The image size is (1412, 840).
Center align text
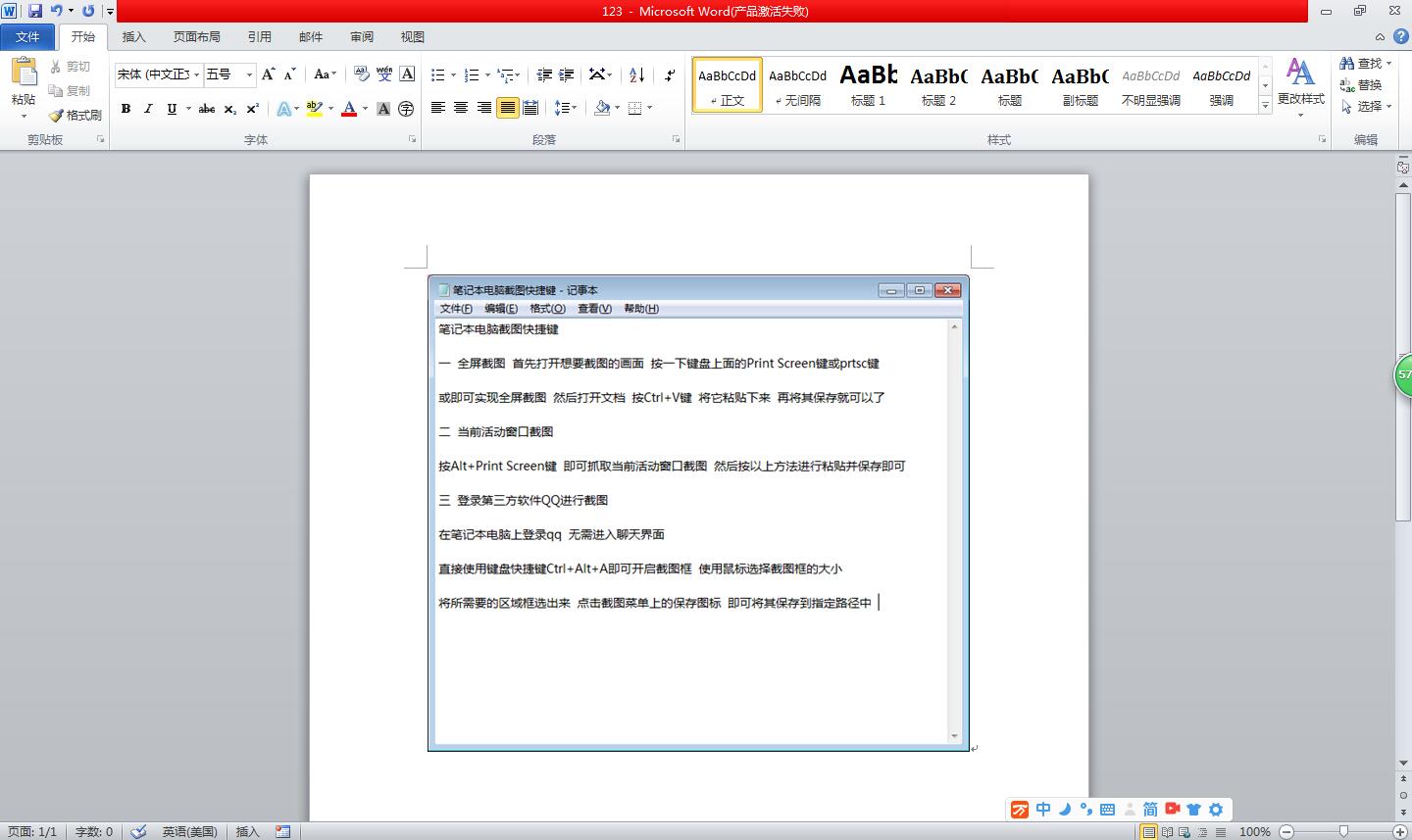(461, 108)
